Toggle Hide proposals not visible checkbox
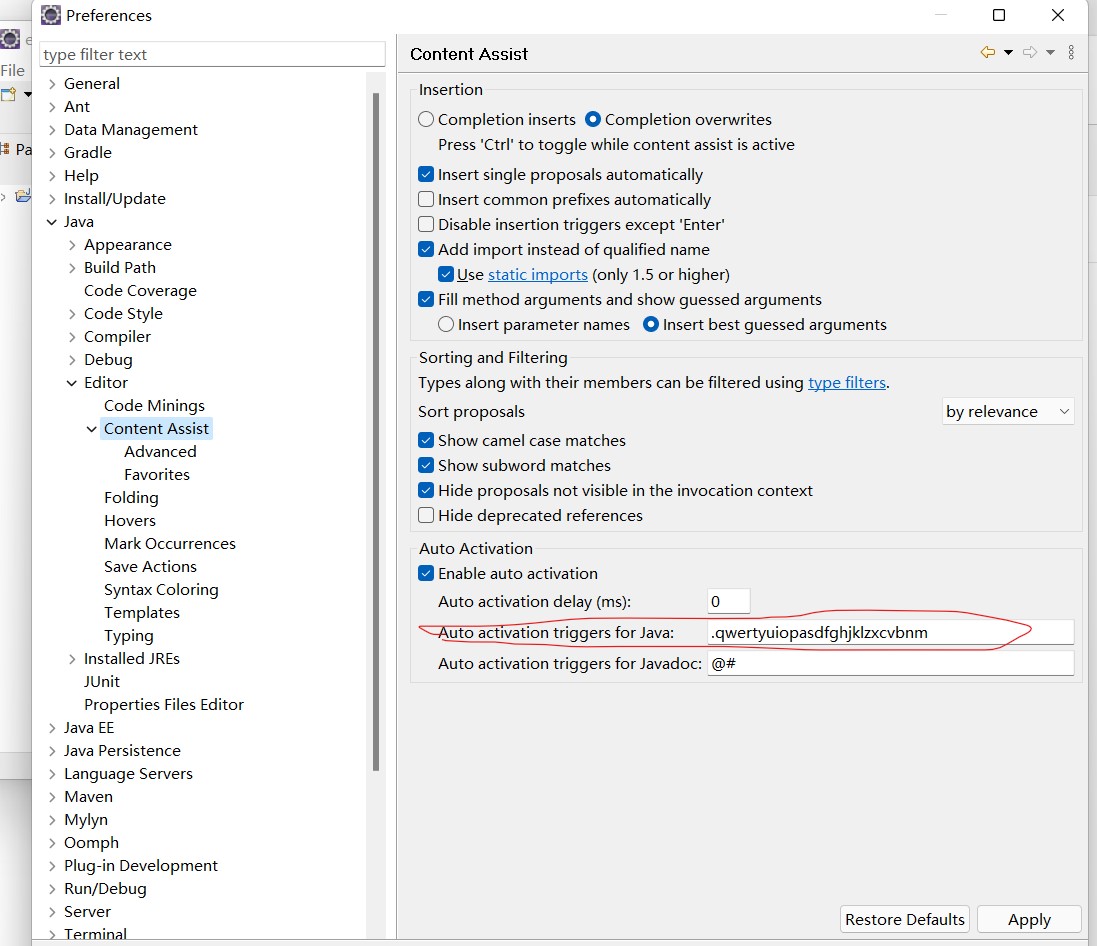 pos(425,490)
